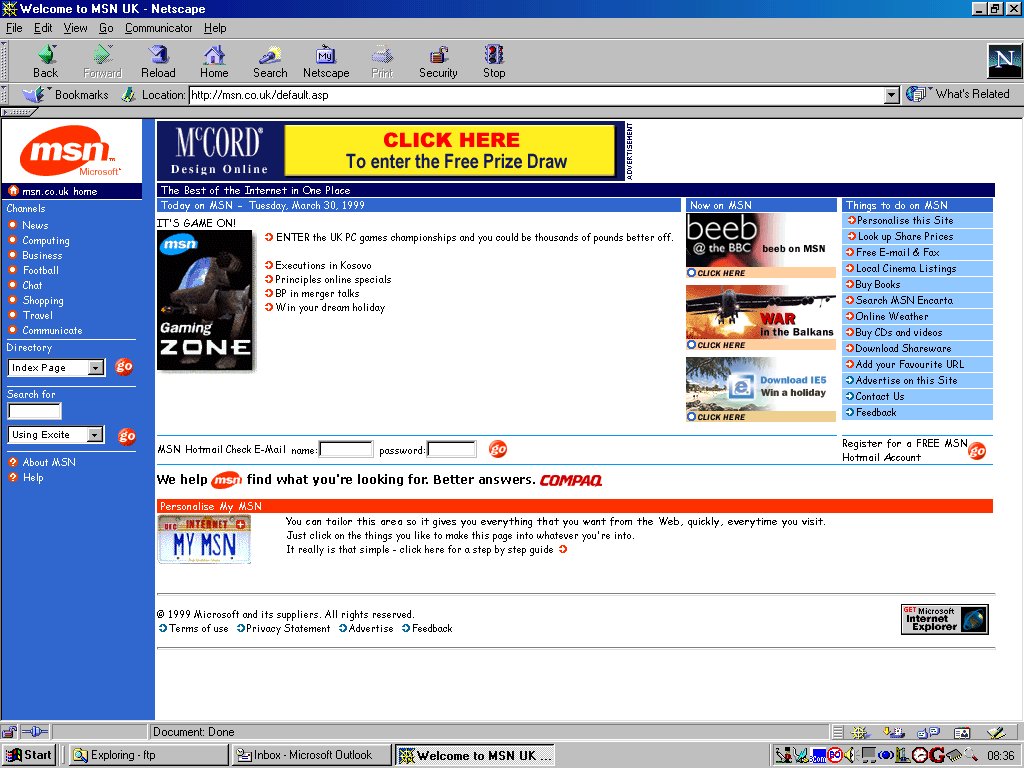Click the Hotmail password input field
The width and height of the screenshot is (1024, 768).
(x=451, y=449)
